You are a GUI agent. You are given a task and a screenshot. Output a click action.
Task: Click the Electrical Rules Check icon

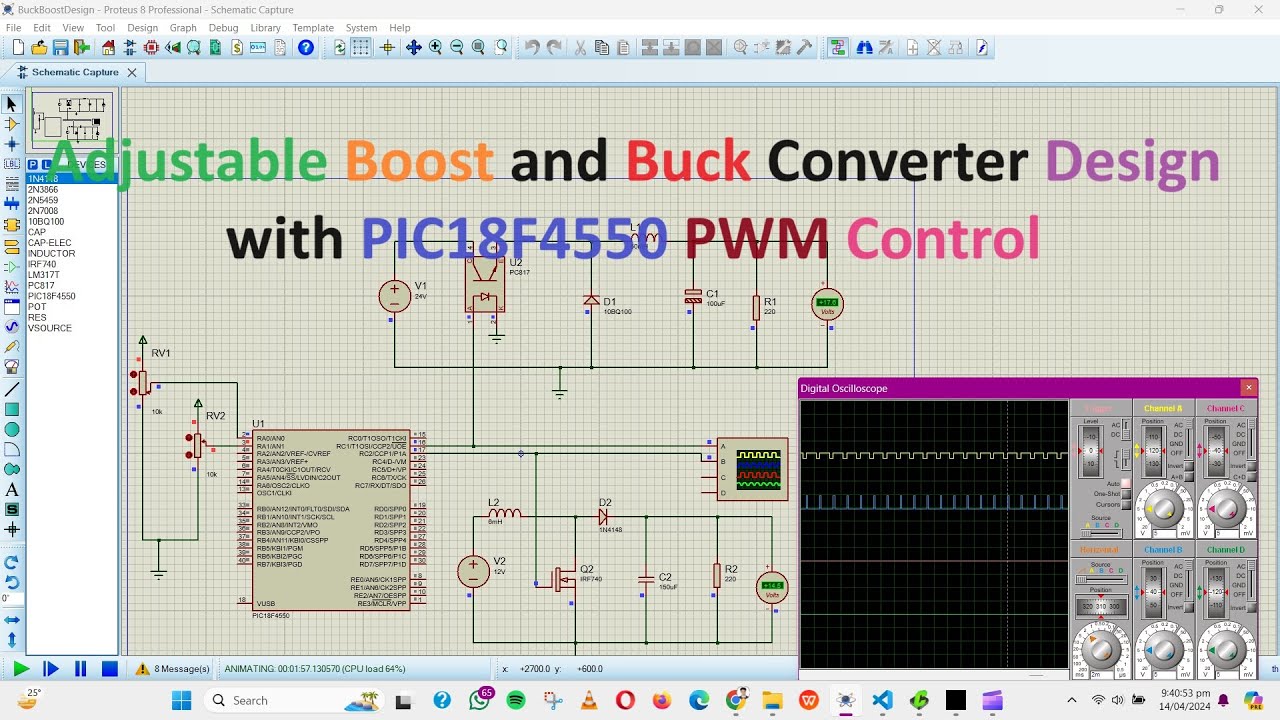click(x=982, y=47)
